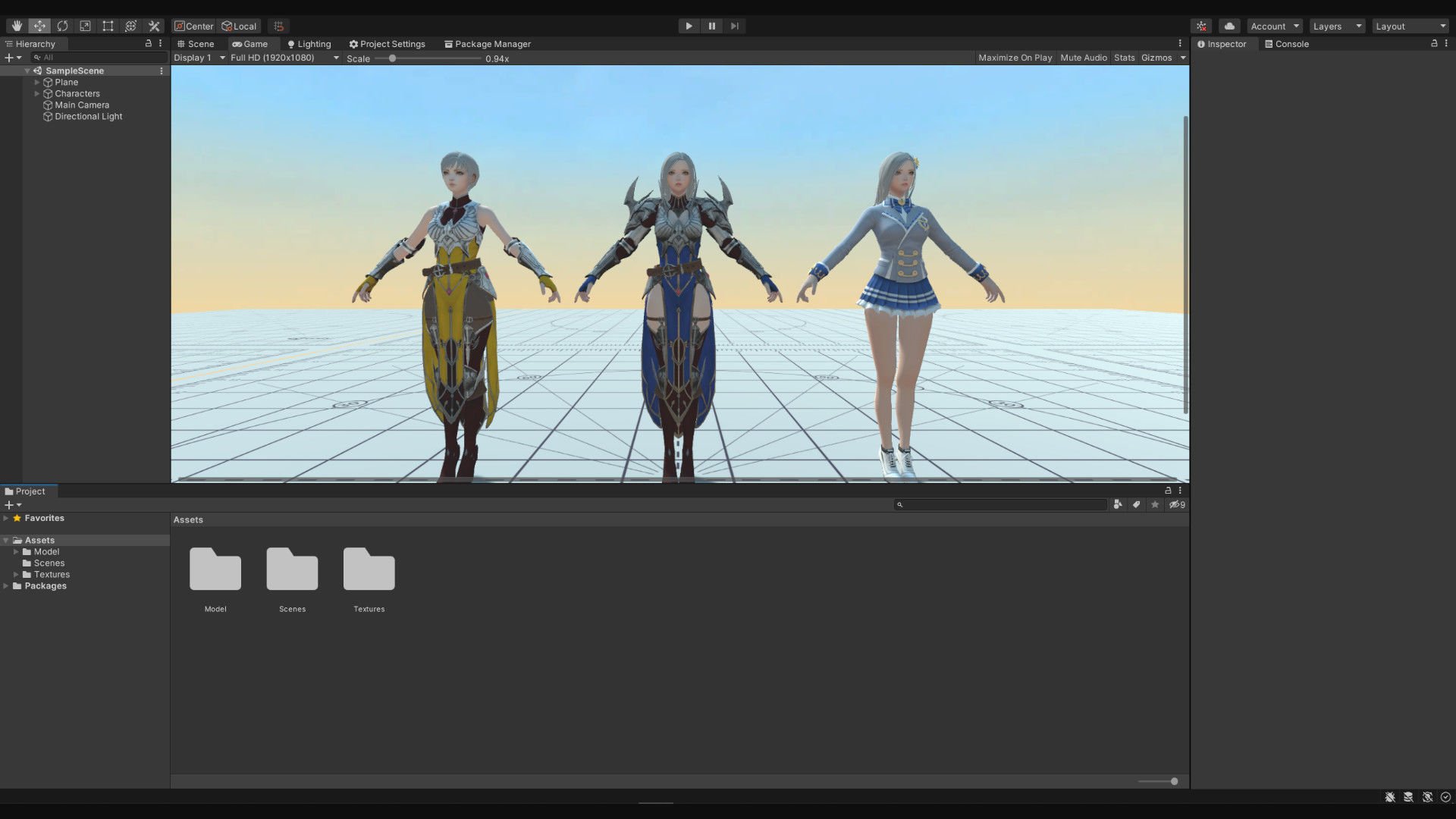
Task: Switch to the Scene tab
Action: point(196,44)
